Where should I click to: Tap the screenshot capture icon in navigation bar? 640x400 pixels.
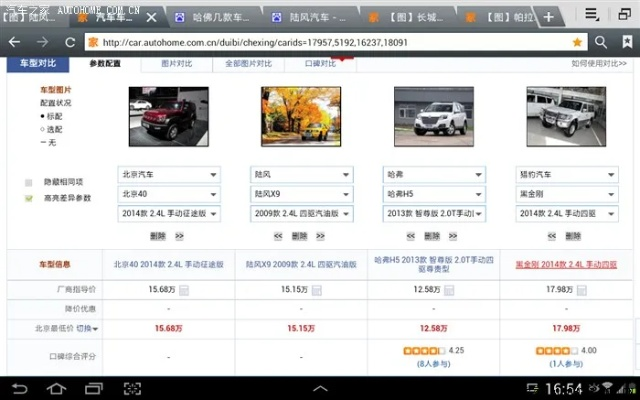click(132, 388)
